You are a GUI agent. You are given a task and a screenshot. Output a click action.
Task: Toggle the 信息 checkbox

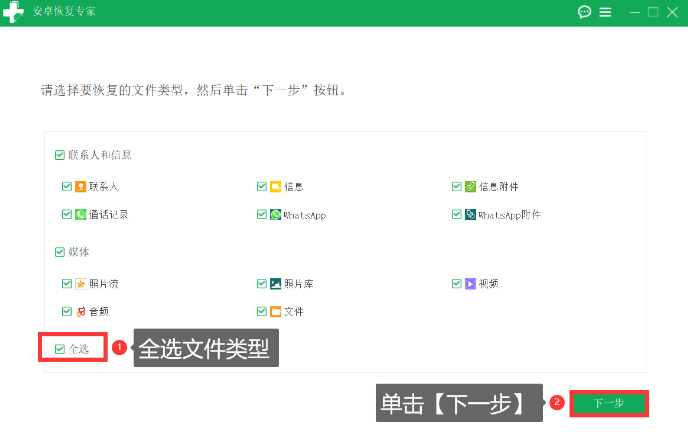(x=262, y=187)
